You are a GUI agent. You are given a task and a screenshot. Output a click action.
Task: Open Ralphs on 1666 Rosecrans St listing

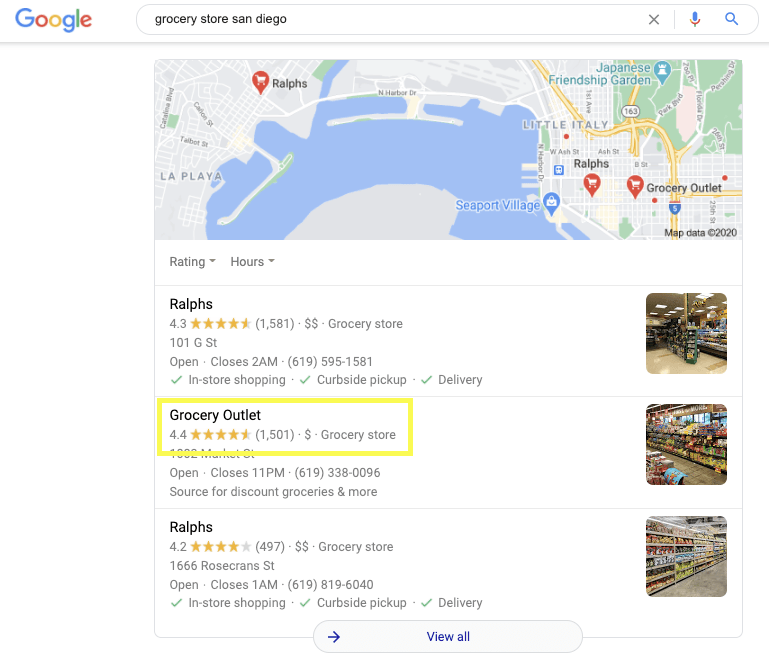(x=191, y=527)
